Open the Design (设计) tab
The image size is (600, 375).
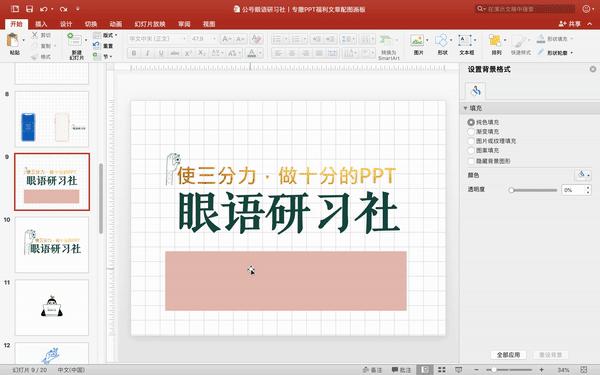pyautogui.click(x=66, y=24)
